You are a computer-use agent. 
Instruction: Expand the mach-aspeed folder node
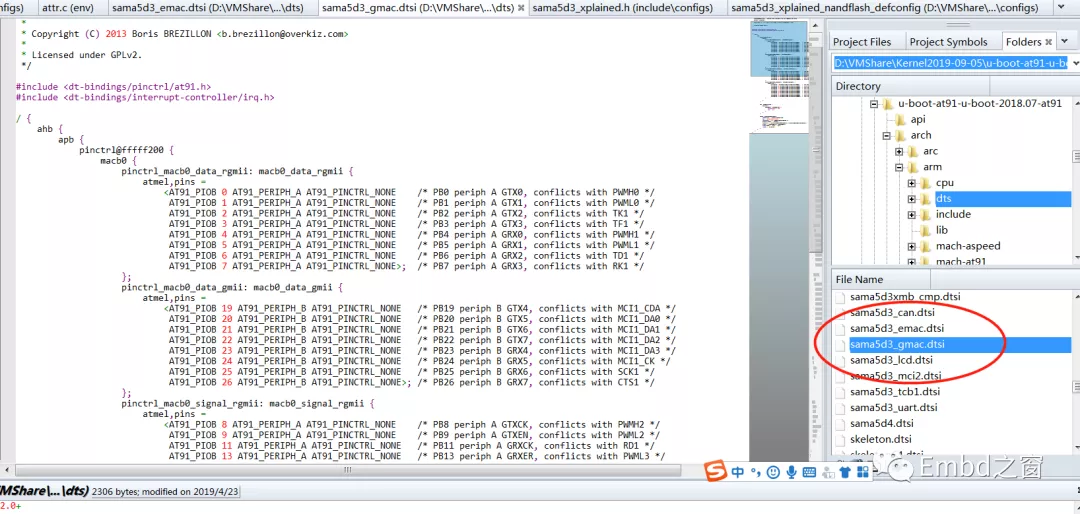pos(912,247)
